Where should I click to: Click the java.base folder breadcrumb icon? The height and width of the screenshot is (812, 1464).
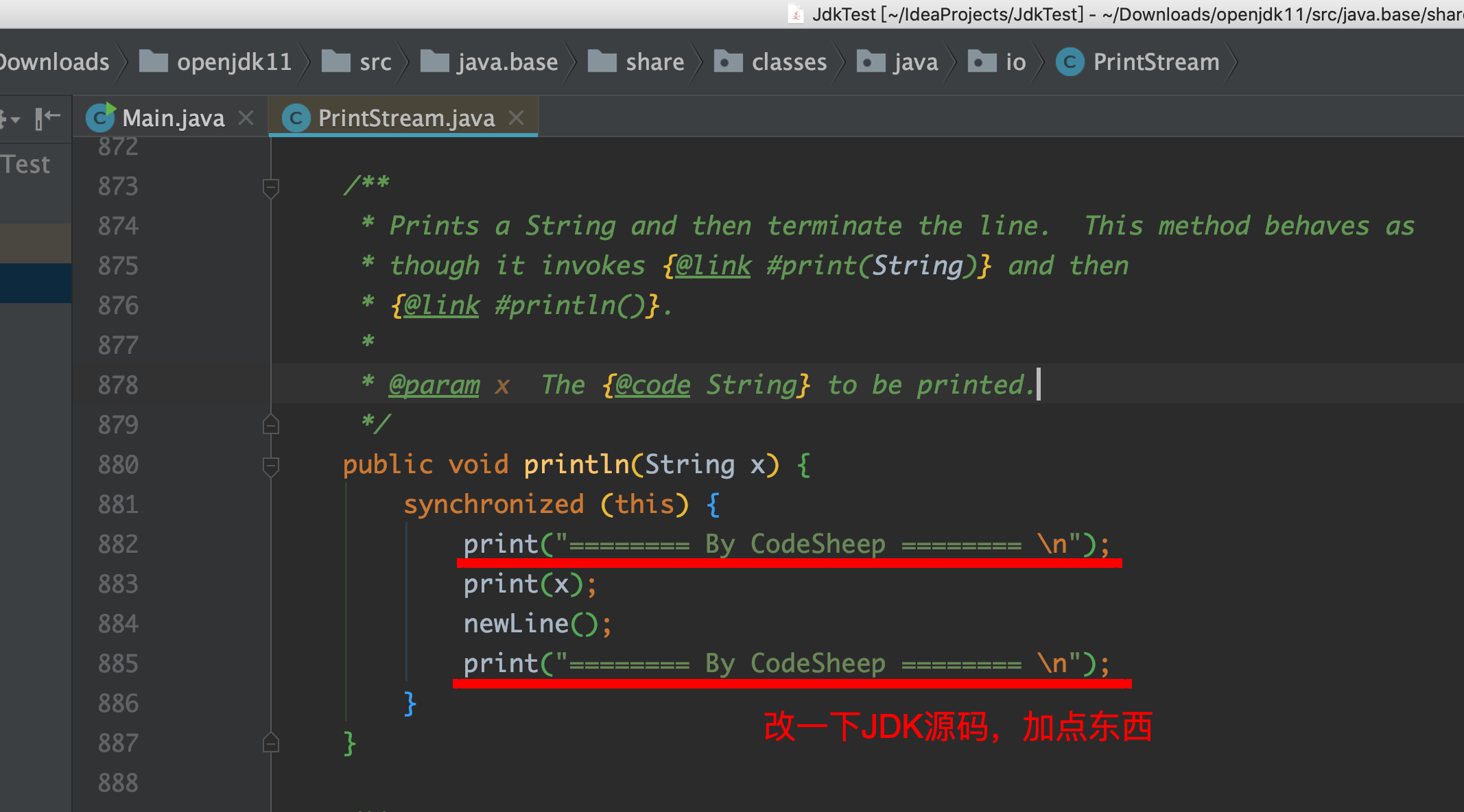[434, 62]
